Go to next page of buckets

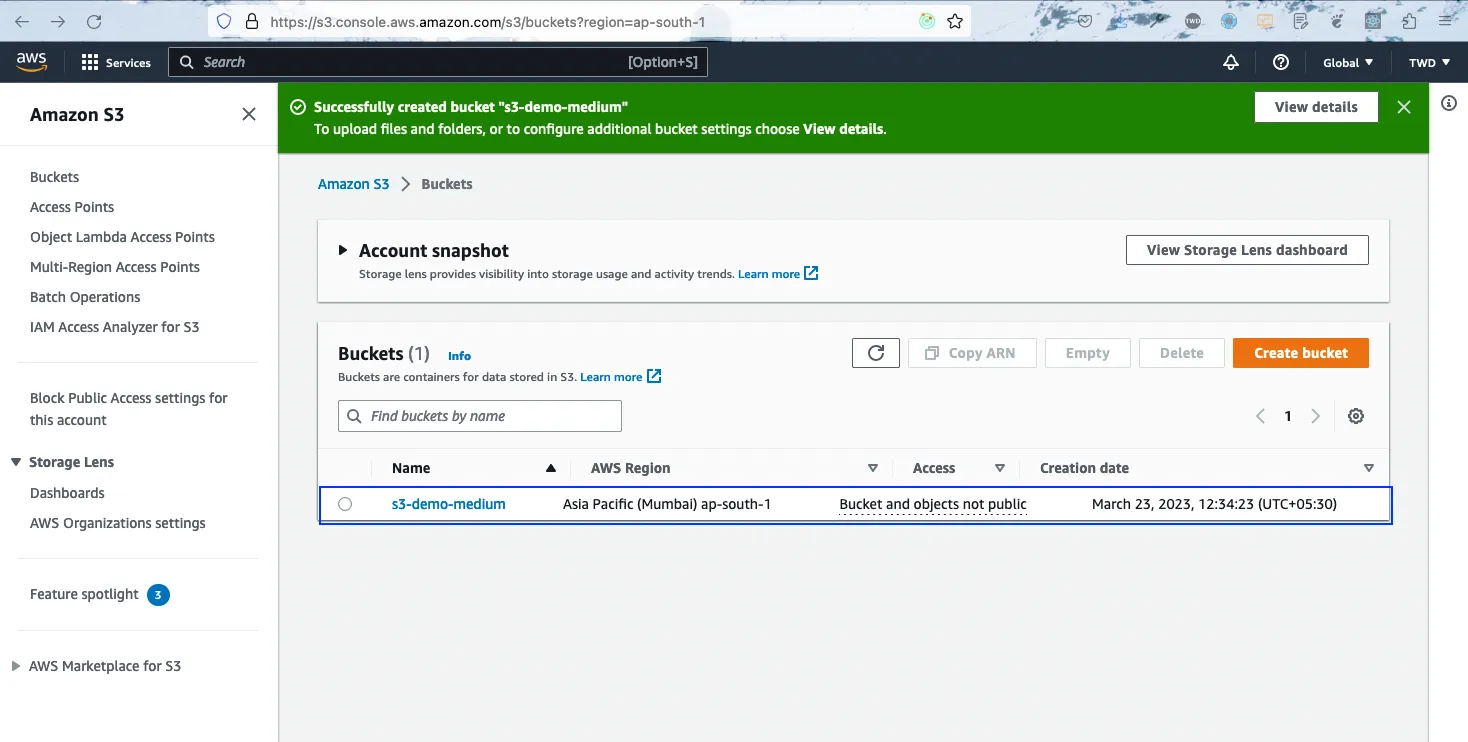(1316, 416)
